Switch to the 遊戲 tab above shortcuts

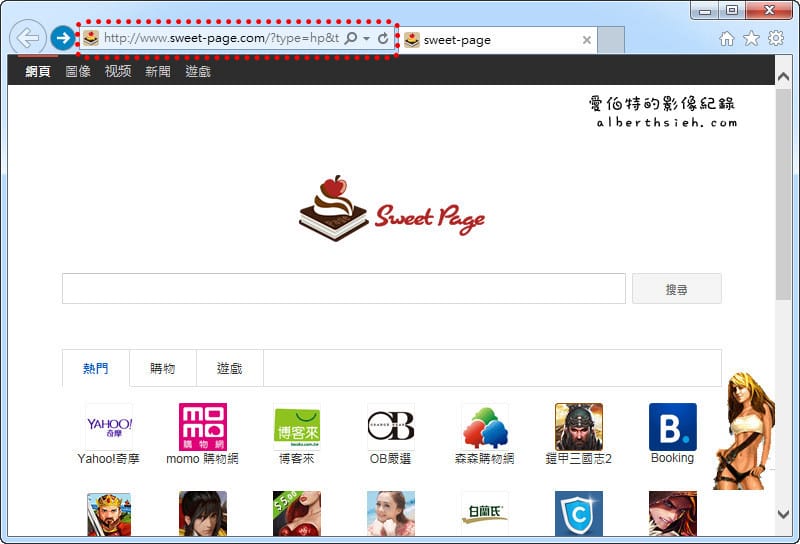pyautogui.click(x=230, y=368)
